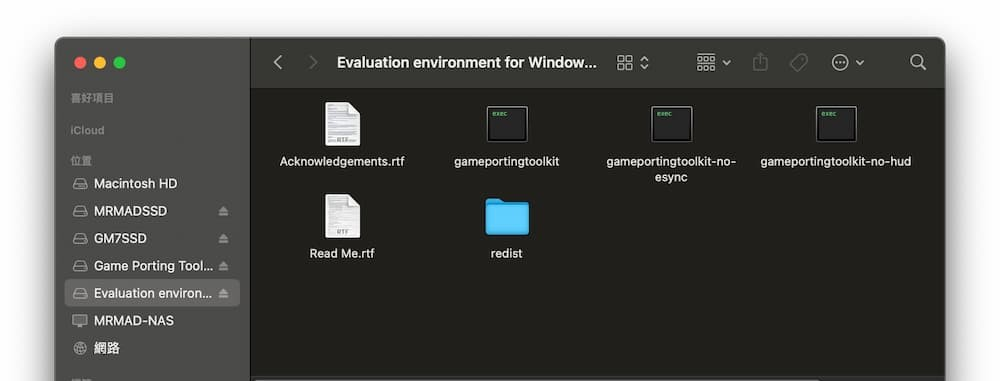This screenshot has height=381, width=1000.
Task: Click the iCloud sidebar heading
Action: [x=87, y=130]
